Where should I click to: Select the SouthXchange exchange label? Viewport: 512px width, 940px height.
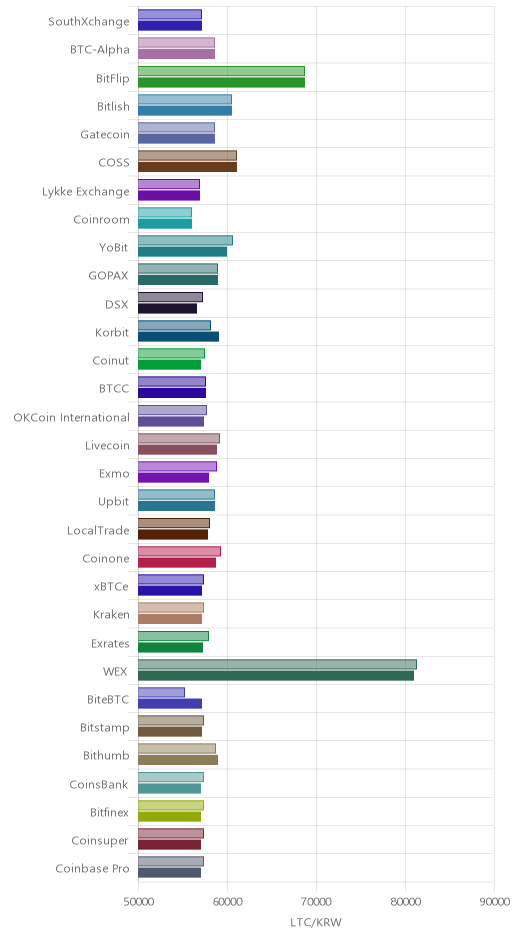point(89,22)
